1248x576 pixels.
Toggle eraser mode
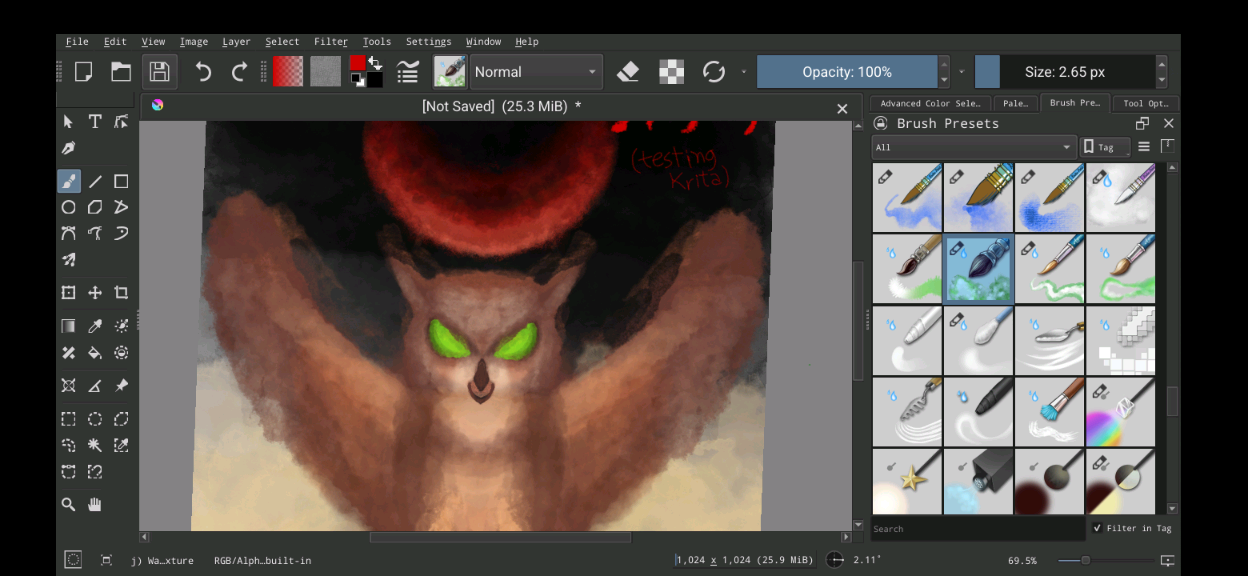pos(628,71)
